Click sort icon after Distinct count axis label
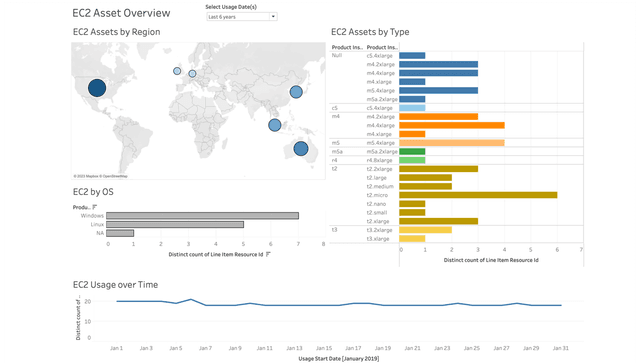 (268, 254)
